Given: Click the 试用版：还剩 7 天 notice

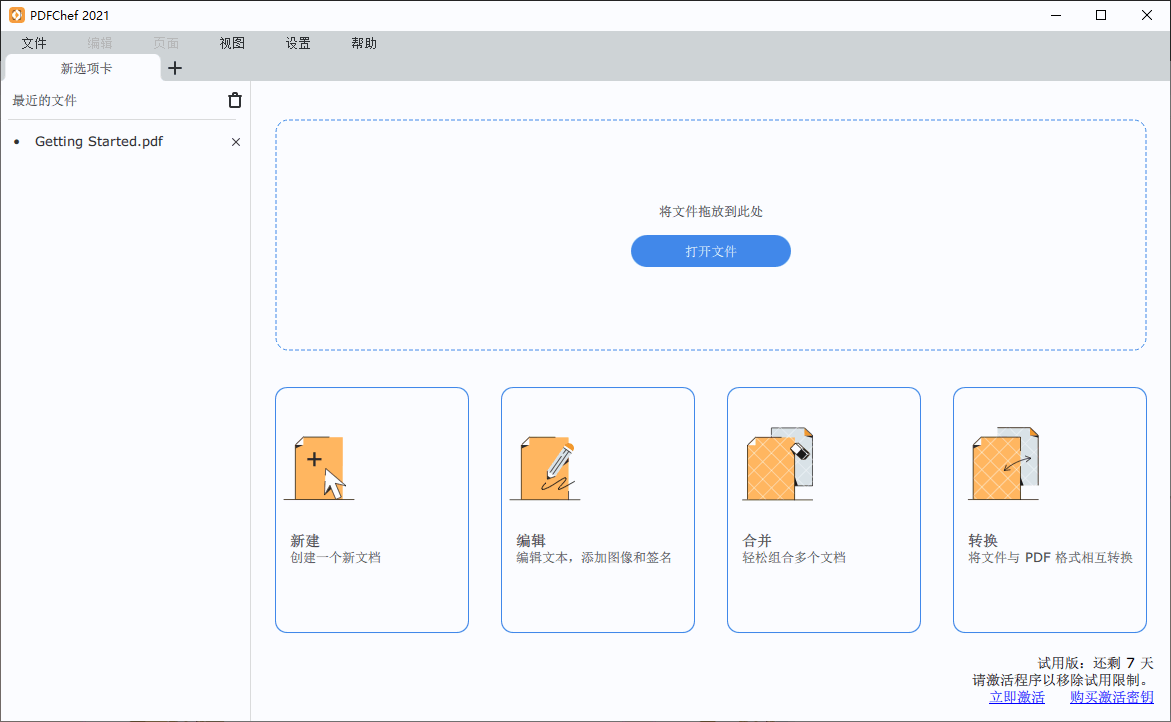Looking at the screenshot, I should click(1096, 663).
